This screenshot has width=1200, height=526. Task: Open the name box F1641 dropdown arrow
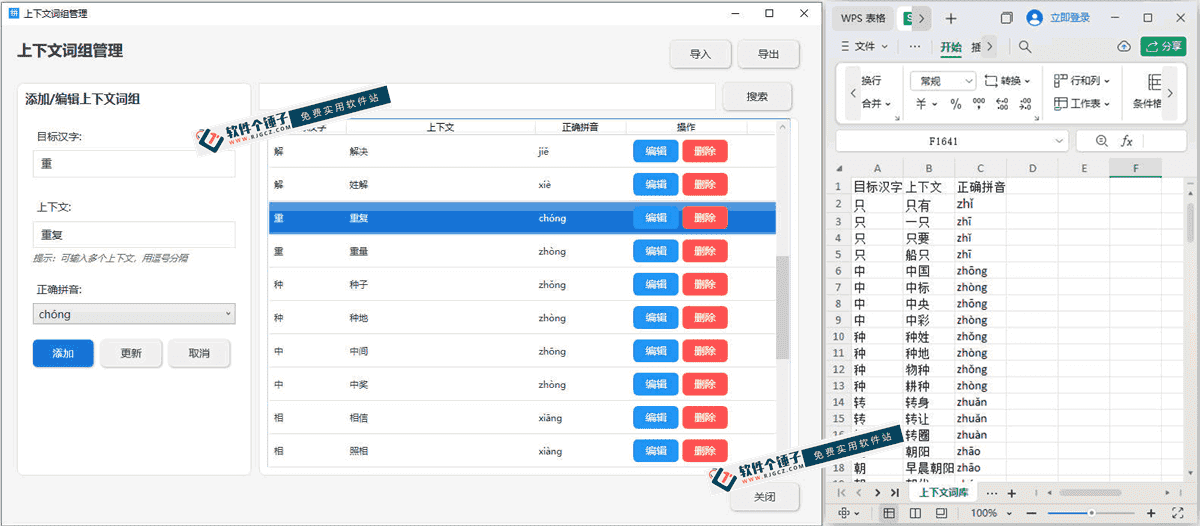coord(1058,142)
